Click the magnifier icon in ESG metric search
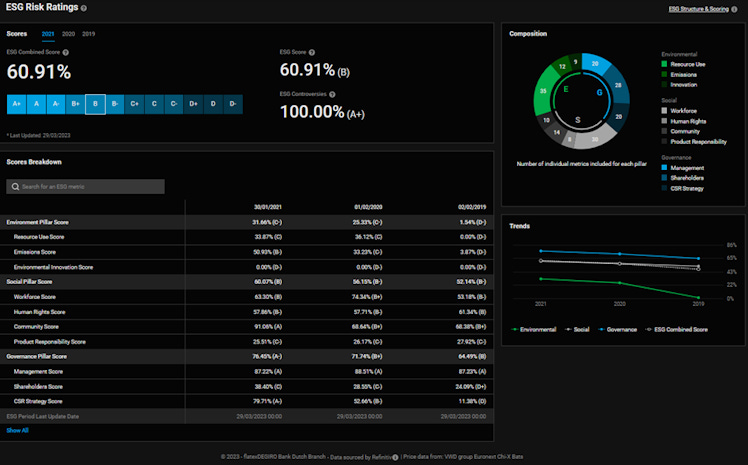 point(15,186)
